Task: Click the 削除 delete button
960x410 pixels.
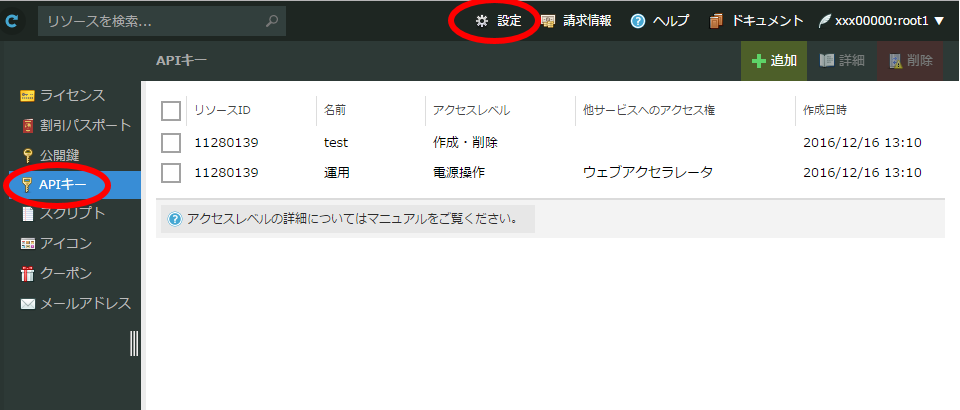Action: click(910, 61)
